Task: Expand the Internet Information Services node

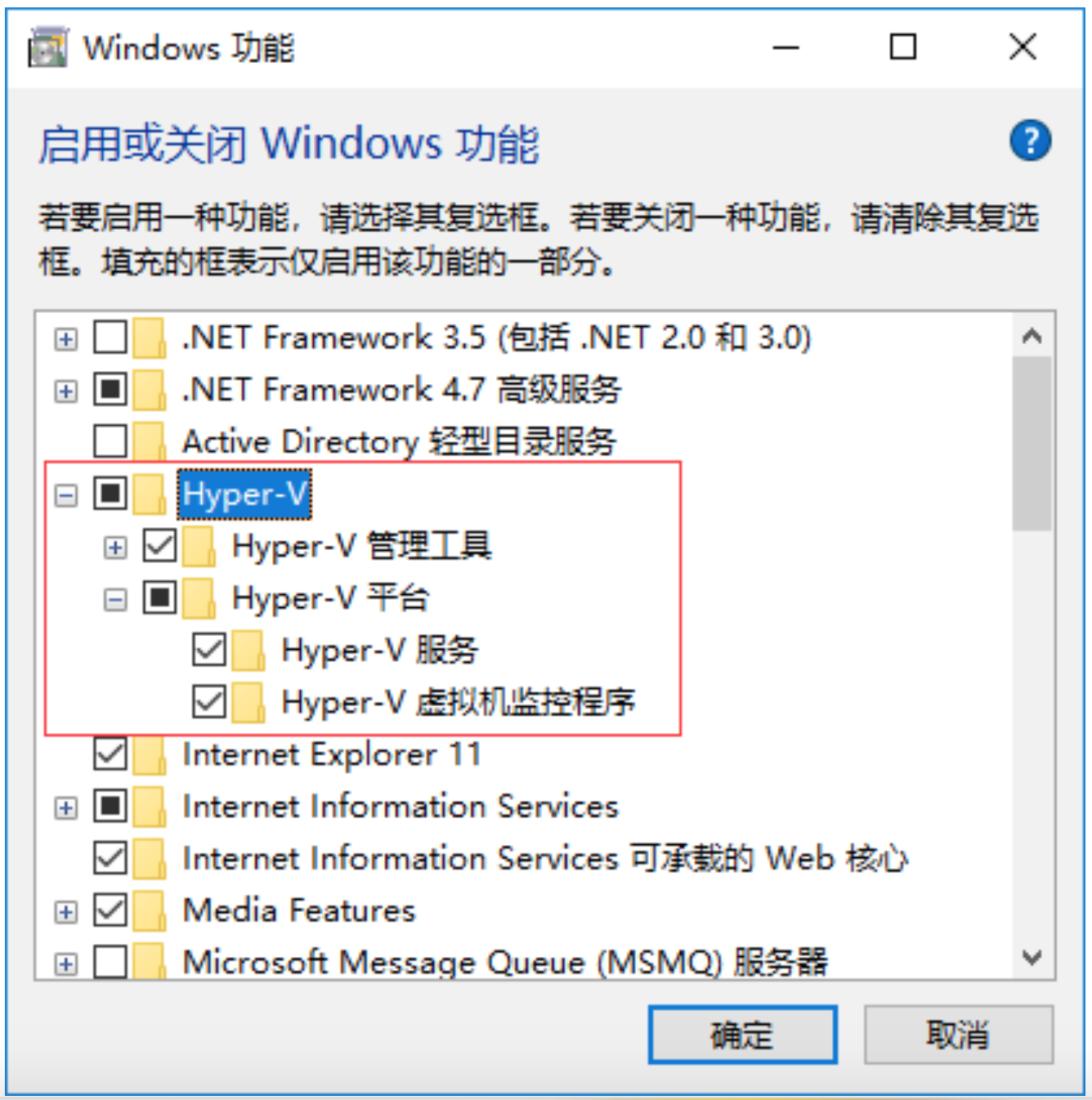Action: (x=66, y=807)
